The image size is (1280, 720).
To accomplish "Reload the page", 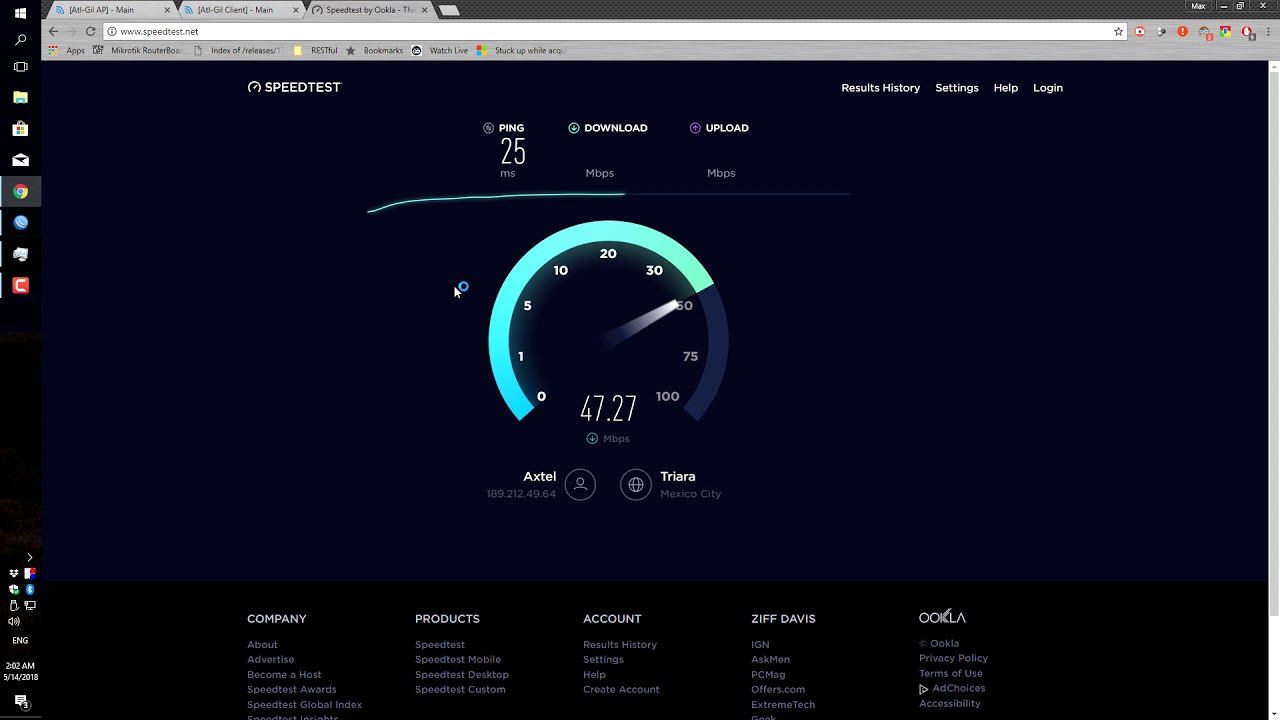I will tap(90, 31).
